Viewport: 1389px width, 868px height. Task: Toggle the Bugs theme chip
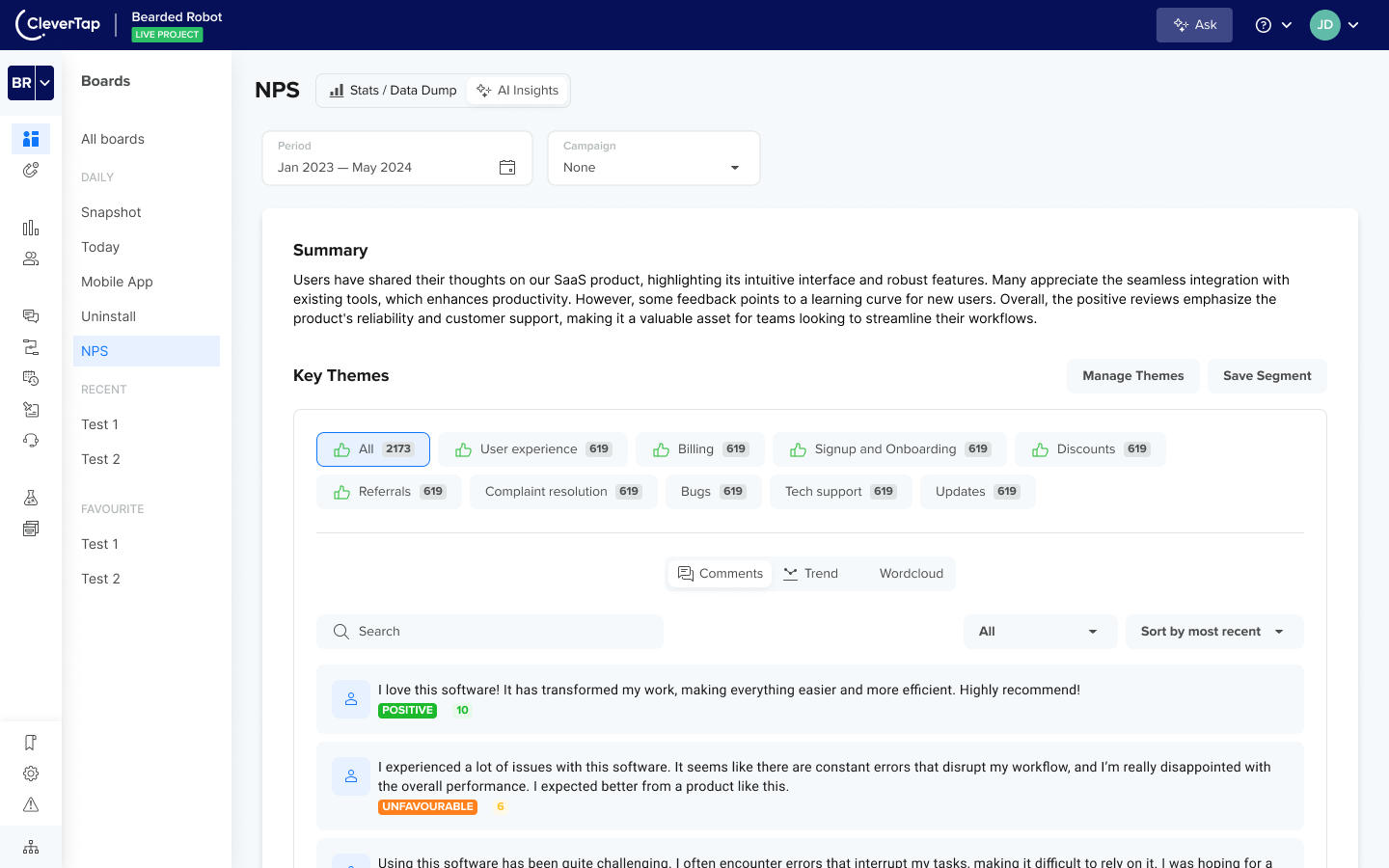pyautogui.click(x=714, y=492)
